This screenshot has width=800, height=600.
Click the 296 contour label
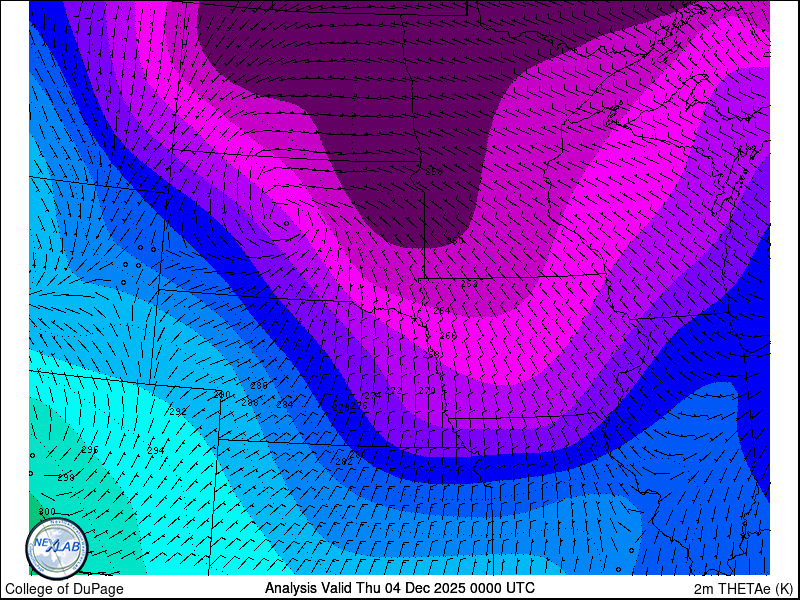click(90, 450)
